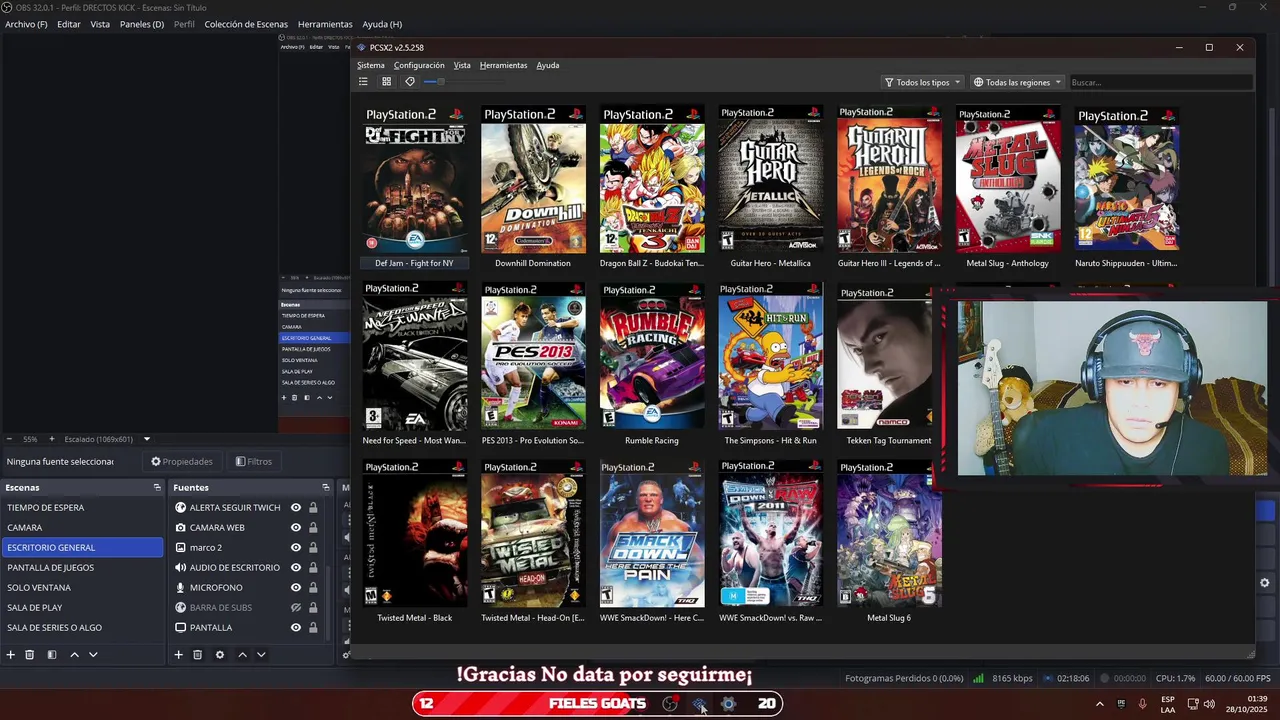This screenshot has height=720, width=1280.
Task: Toggle cover titles tag icon in PCSX2
Action: click(x=410, y=82)
